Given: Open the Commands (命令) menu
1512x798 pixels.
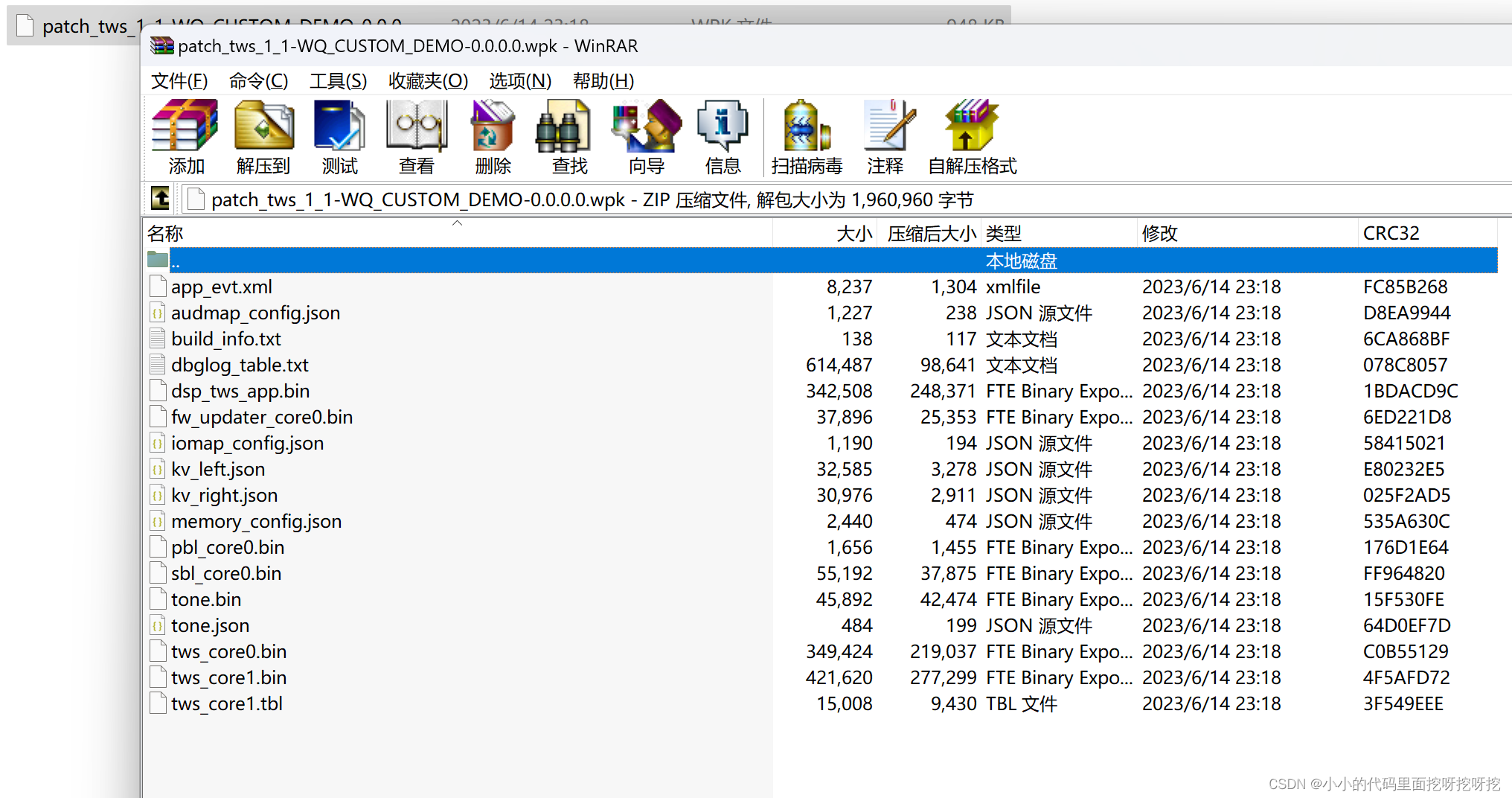Looking at the screenshot, I should tap(258, 80).
